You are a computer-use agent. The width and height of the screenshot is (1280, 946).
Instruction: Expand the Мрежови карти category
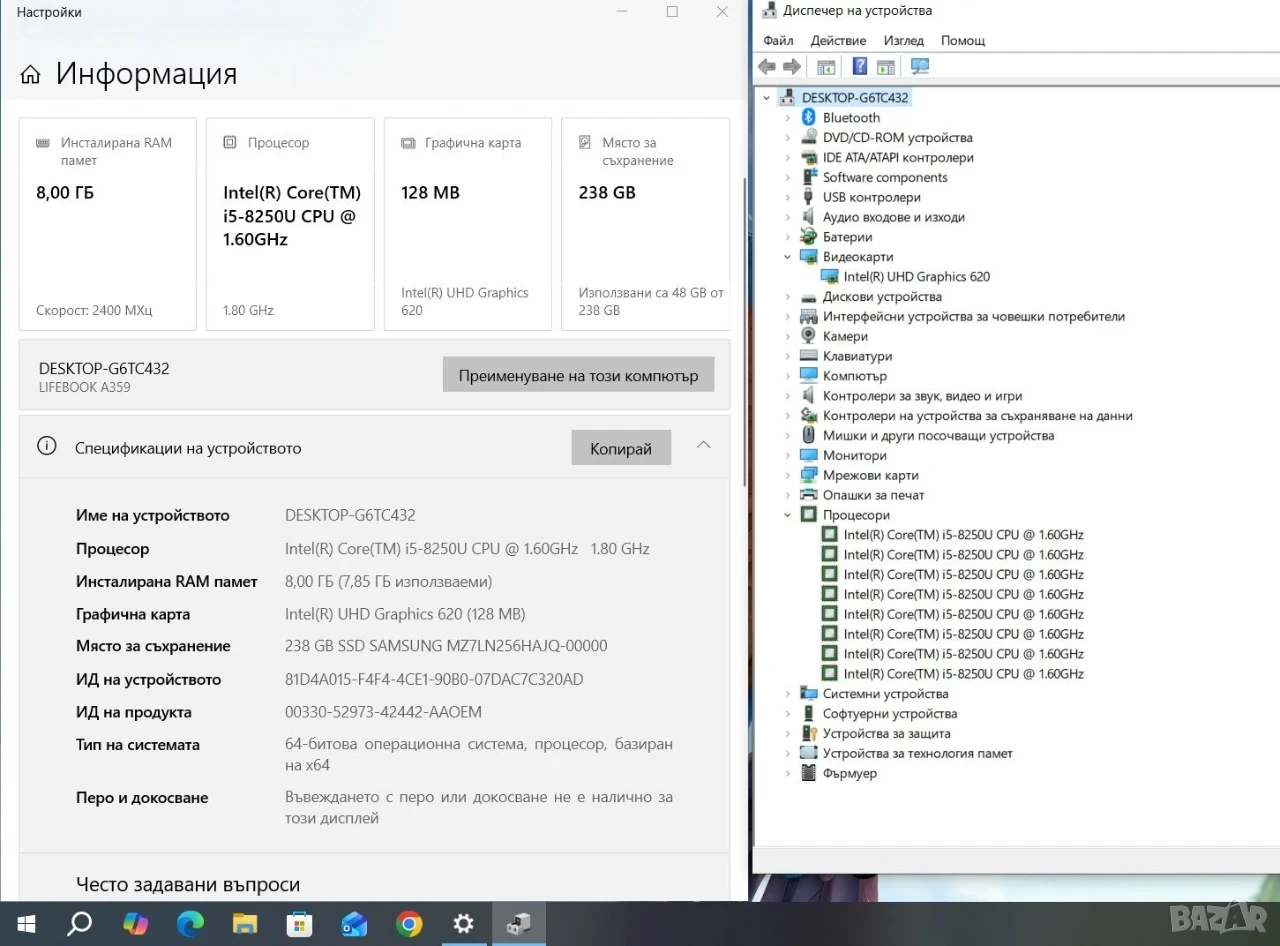point(787,476)
